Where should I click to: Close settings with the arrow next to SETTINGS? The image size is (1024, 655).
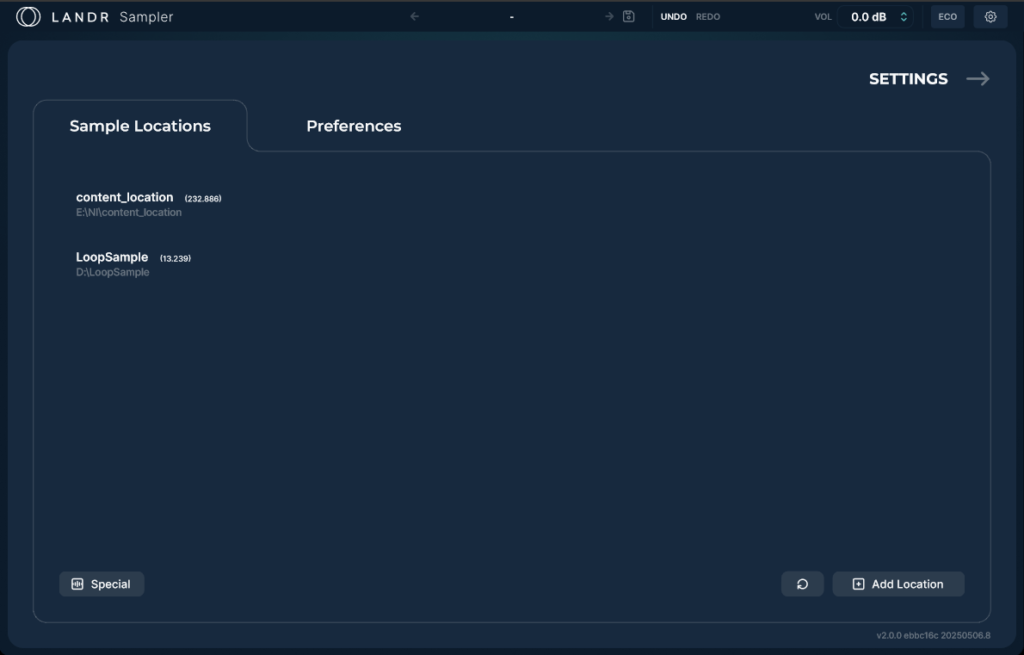tap(978, 79)
